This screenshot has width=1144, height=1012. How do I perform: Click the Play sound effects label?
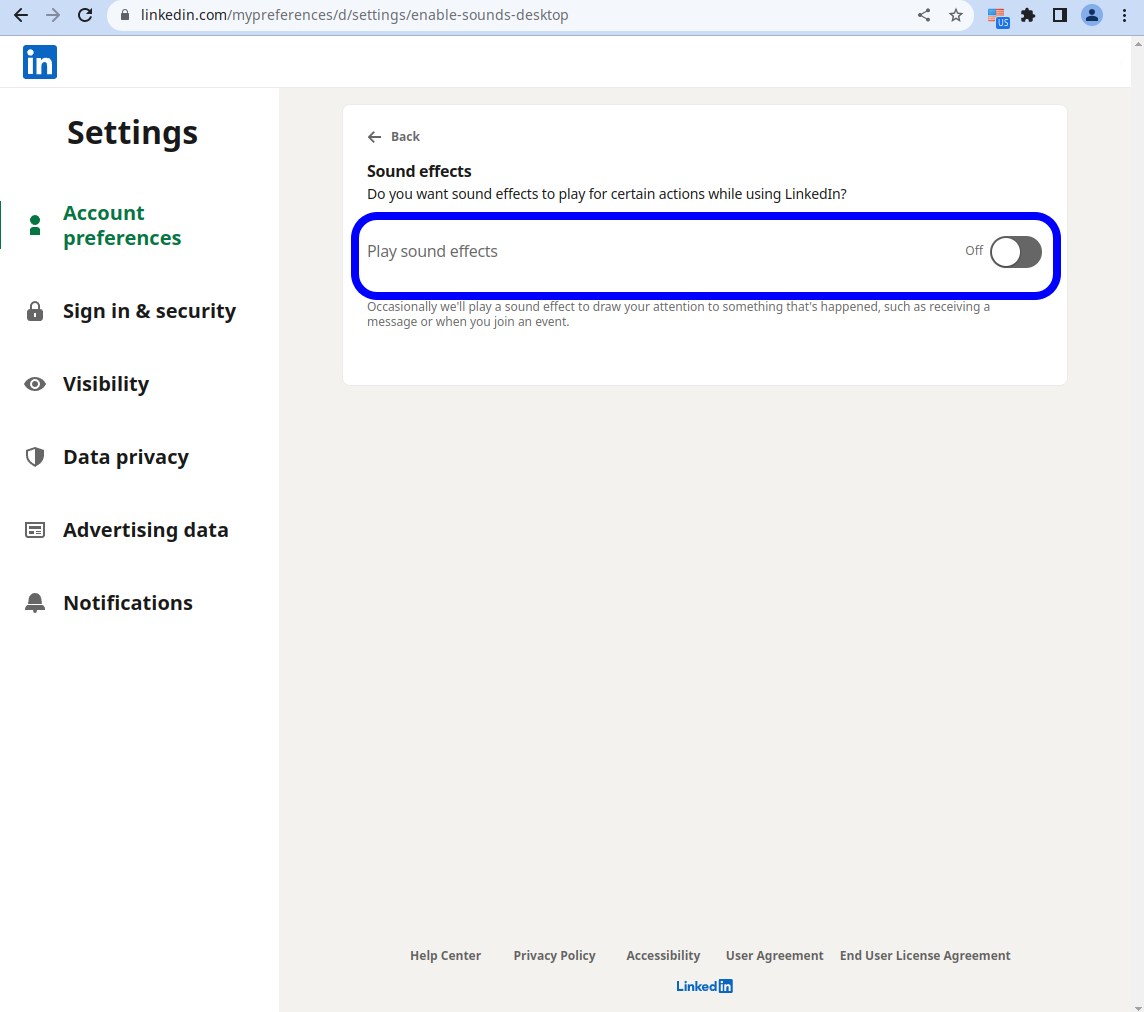(x=432, y=252)
